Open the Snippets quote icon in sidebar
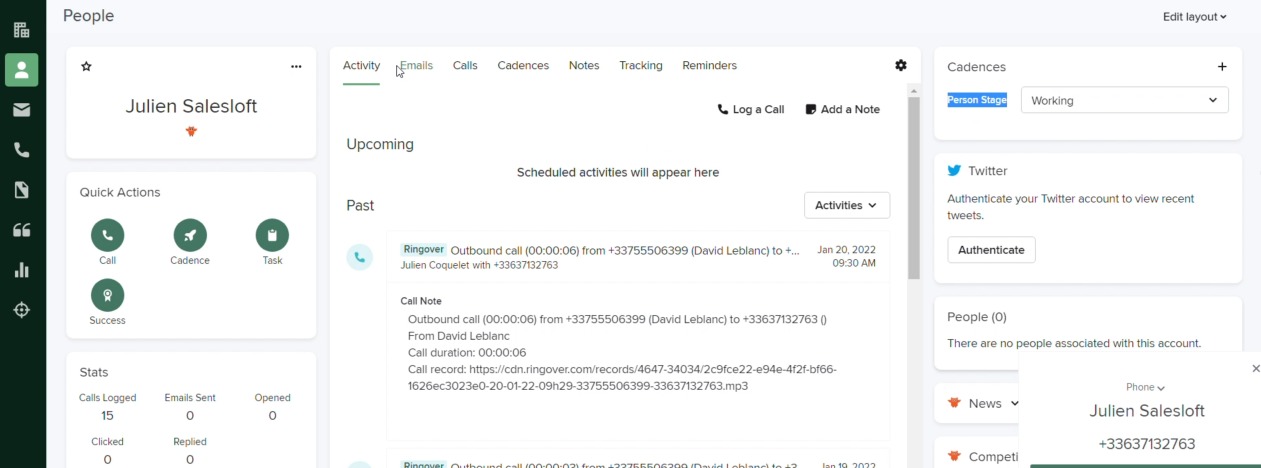1261x468 pixels. pos(21,230)
